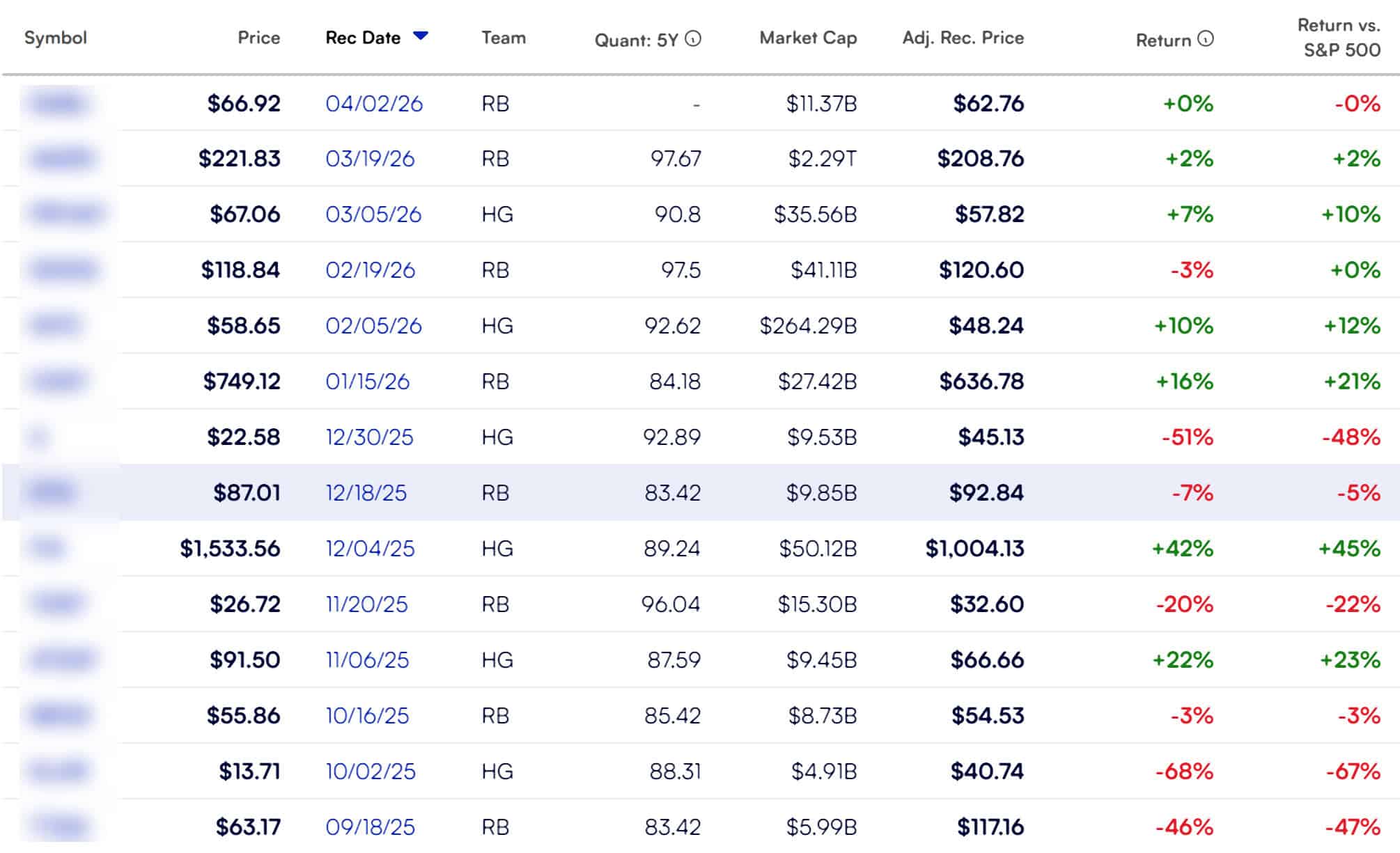Screen dimensions: 1400x853
Task: Open the 12/30/25 recommendation date link
Action: tap(369, 437)
